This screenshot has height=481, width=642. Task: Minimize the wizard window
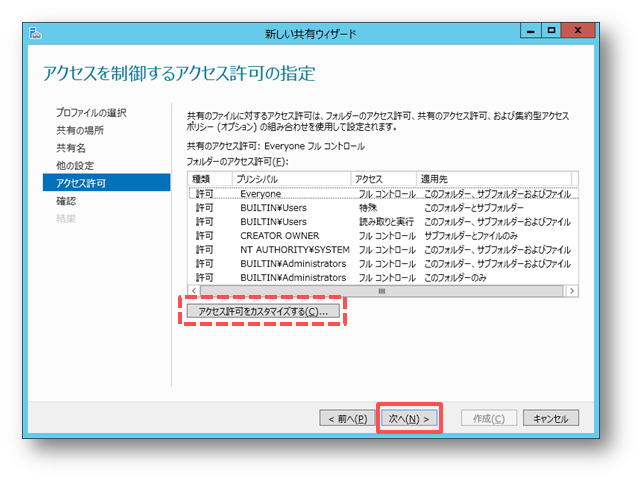[x=531, y=31]
